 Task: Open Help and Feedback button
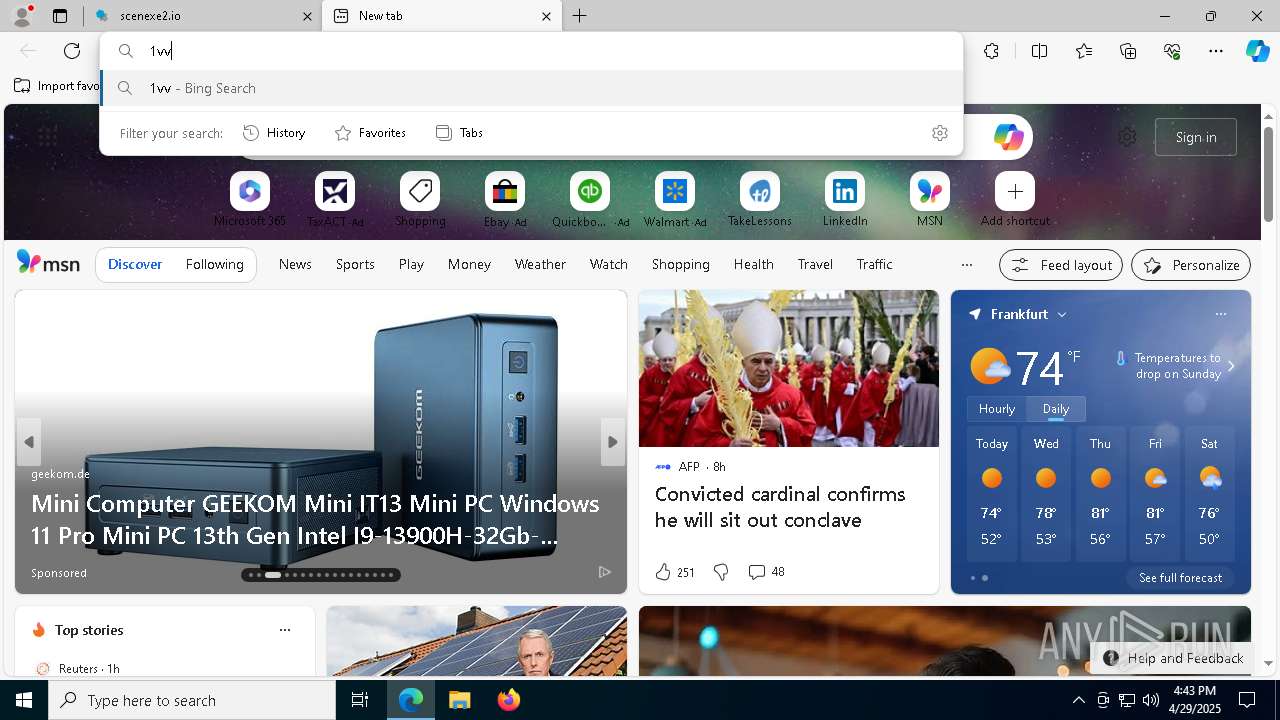(x=1174, y=658)
